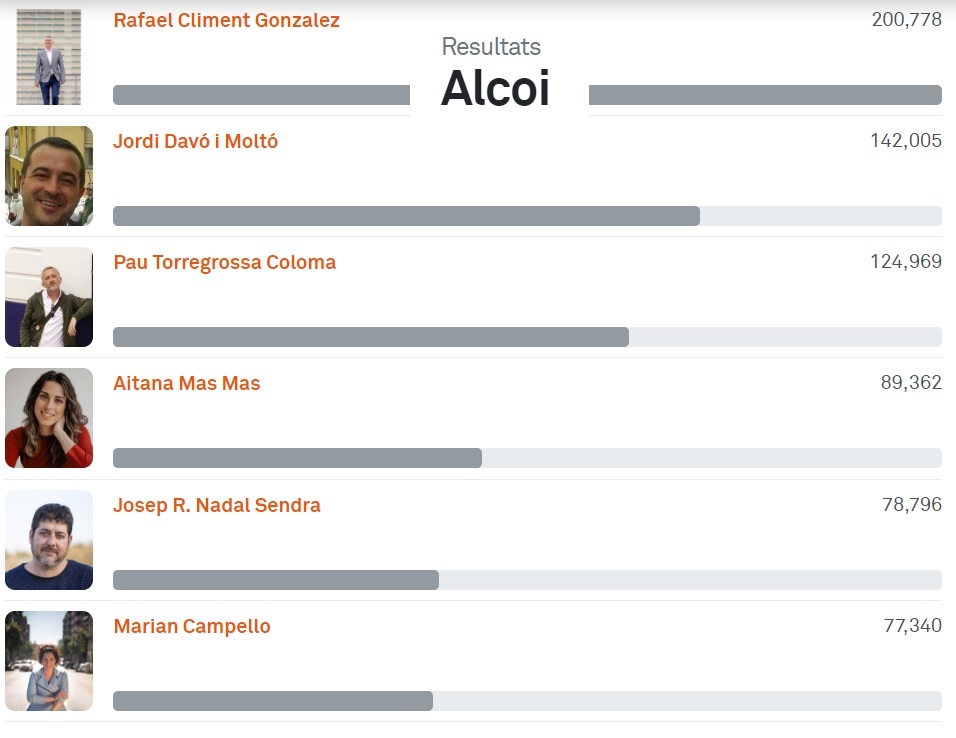Screen dimensions: 956x738
Task: Click Pau Torregrossa's results progress bar
Action: [527, 337]
